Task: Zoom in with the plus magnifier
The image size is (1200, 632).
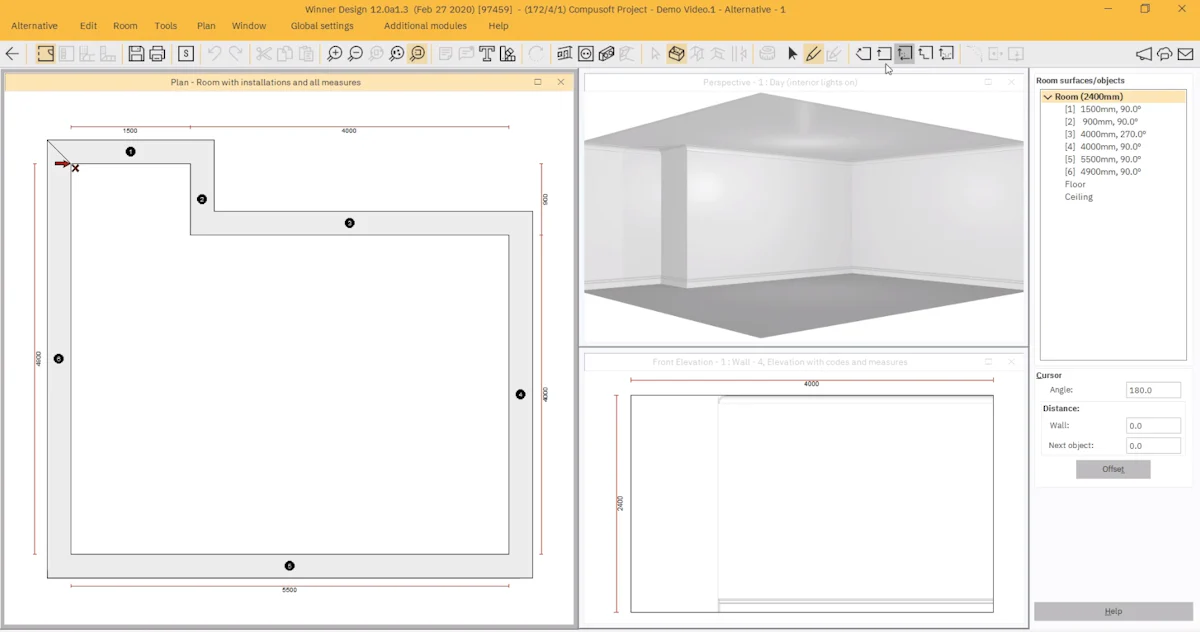Action: tap(334, 54)
